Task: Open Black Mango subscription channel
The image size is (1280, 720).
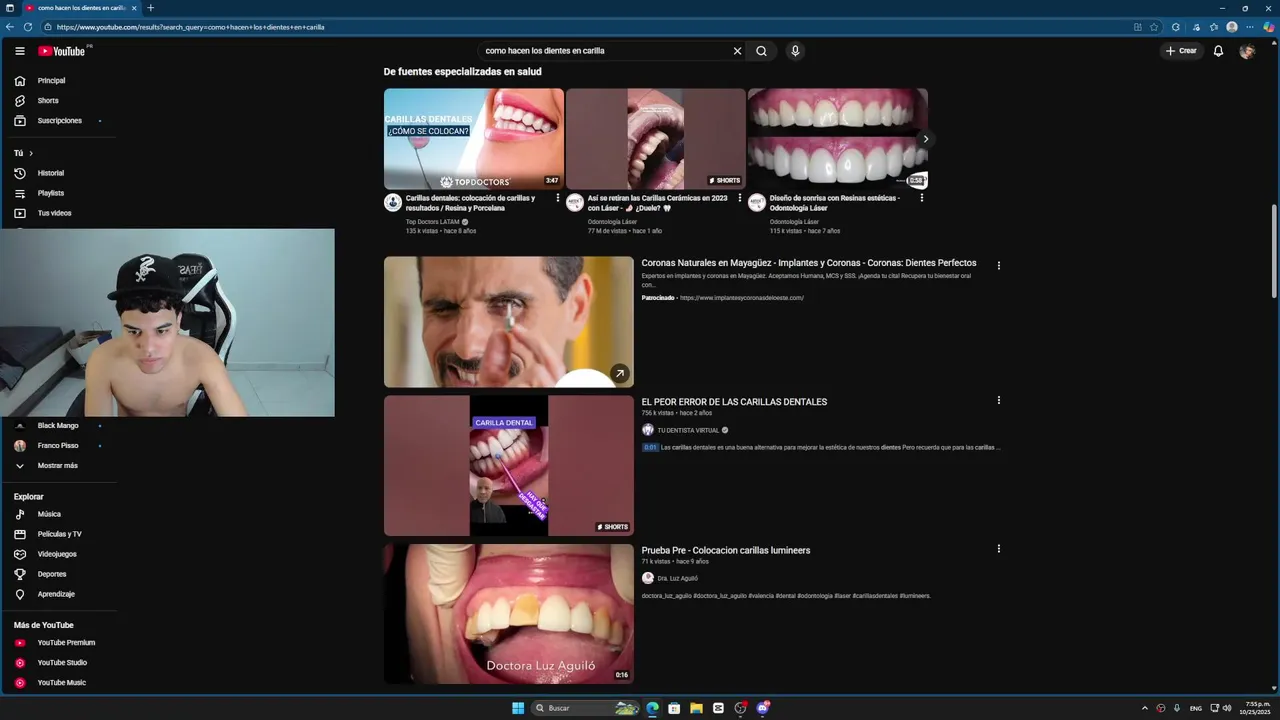Action: click(58, 425)
